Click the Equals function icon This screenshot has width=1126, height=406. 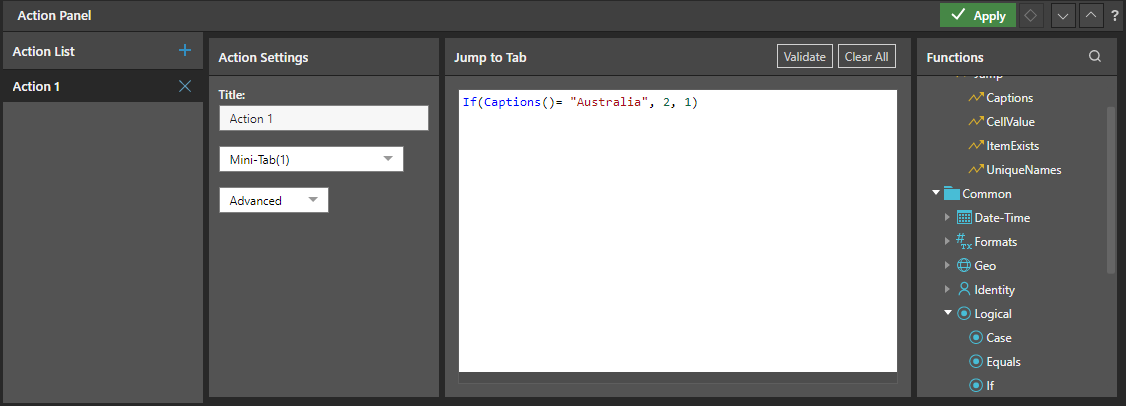(976, 361)
